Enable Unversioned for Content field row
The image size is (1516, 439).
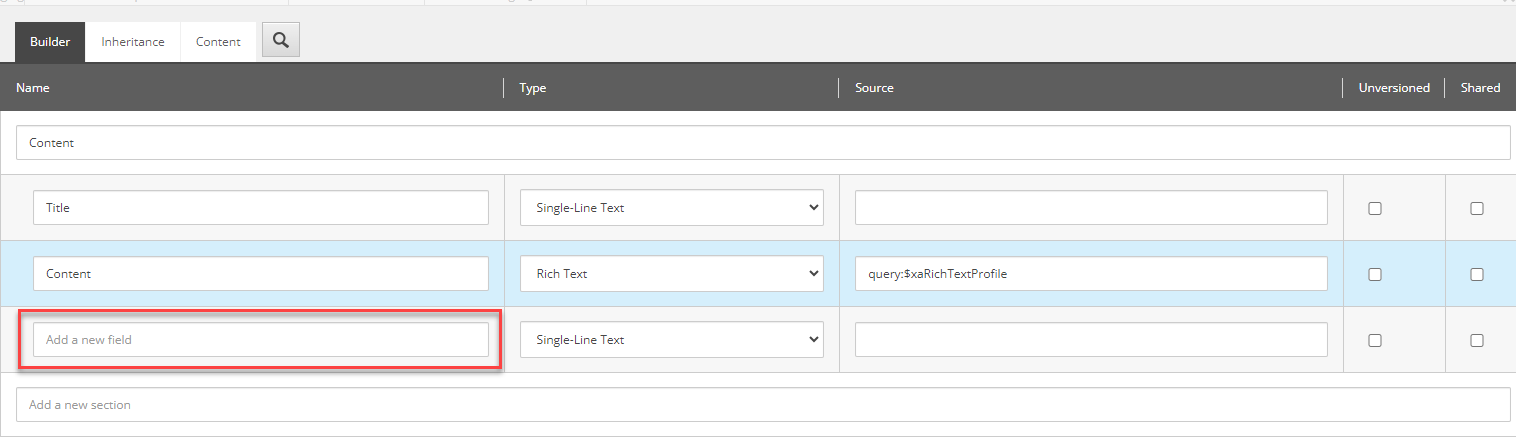[x=1375, y=274]
